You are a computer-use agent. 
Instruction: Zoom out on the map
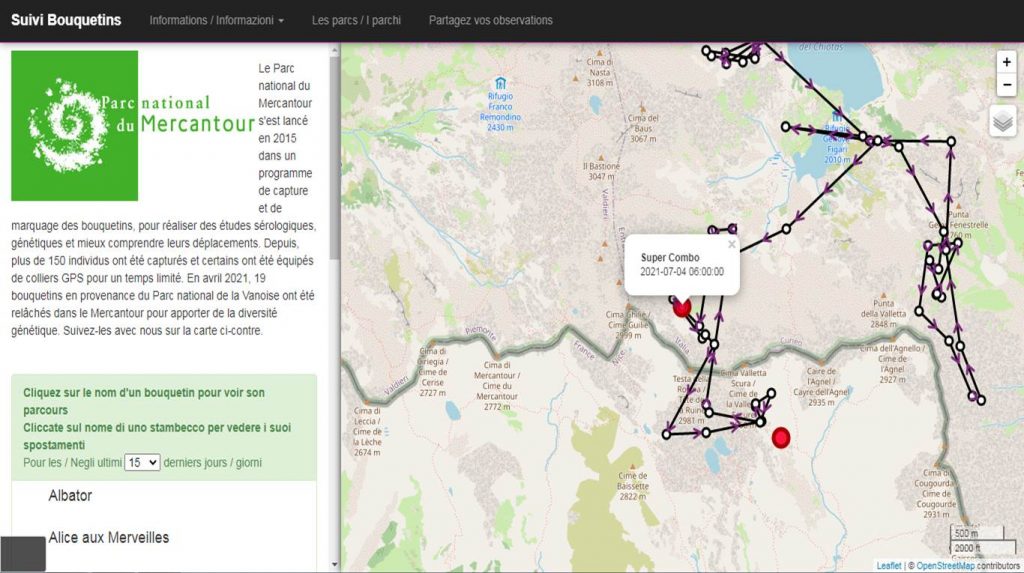pos(1007,85)
